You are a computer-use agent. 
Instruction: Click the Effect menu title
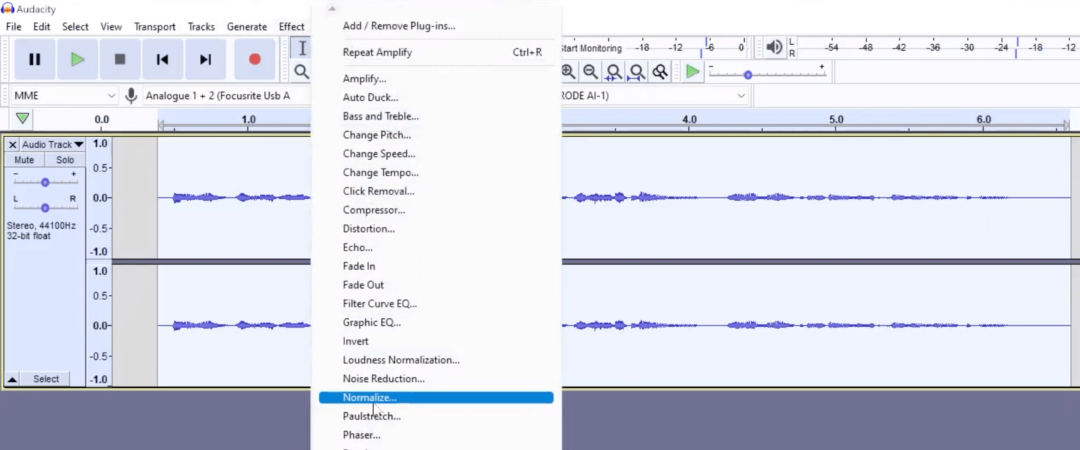291,27
